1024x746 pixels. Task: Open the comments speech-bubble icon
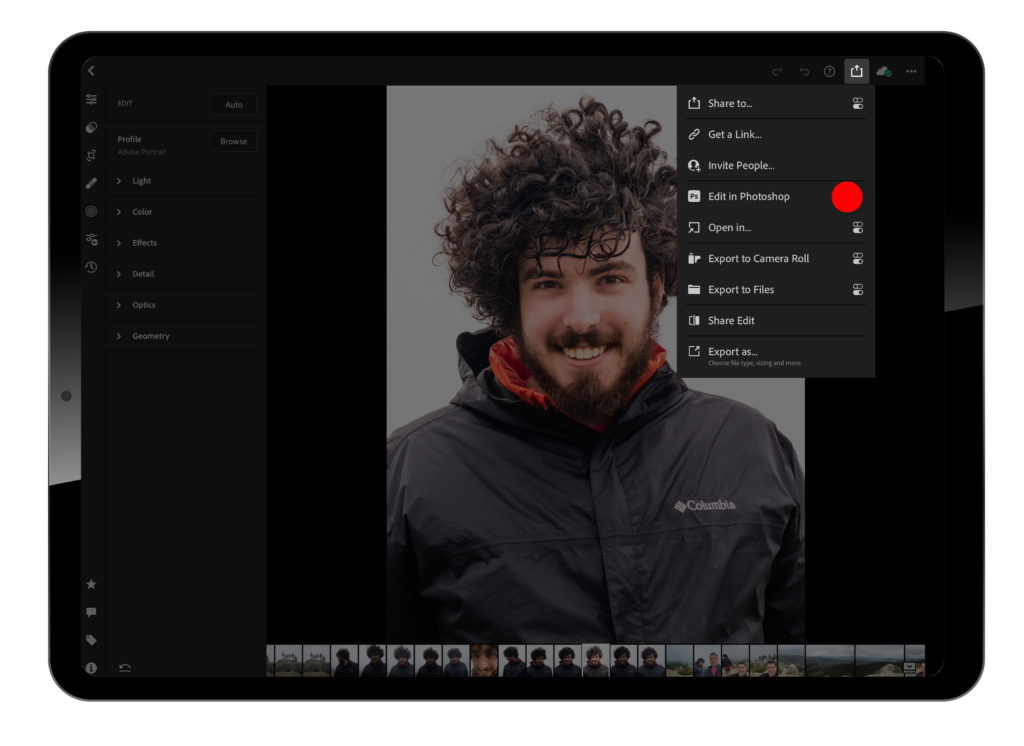tap(91, 612)
